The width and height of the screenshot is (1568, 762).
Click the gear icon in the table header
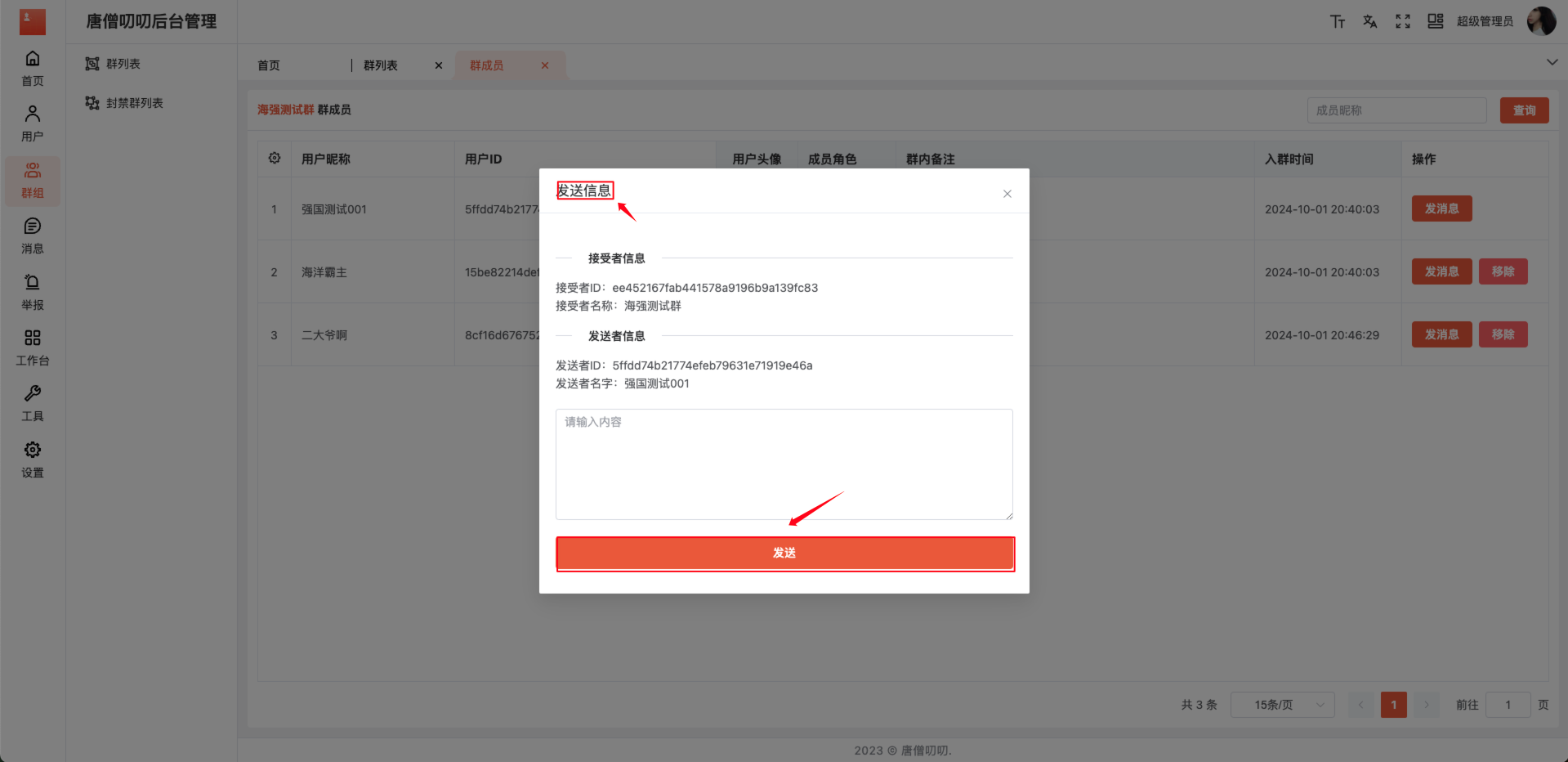click(x=274, y=159)
